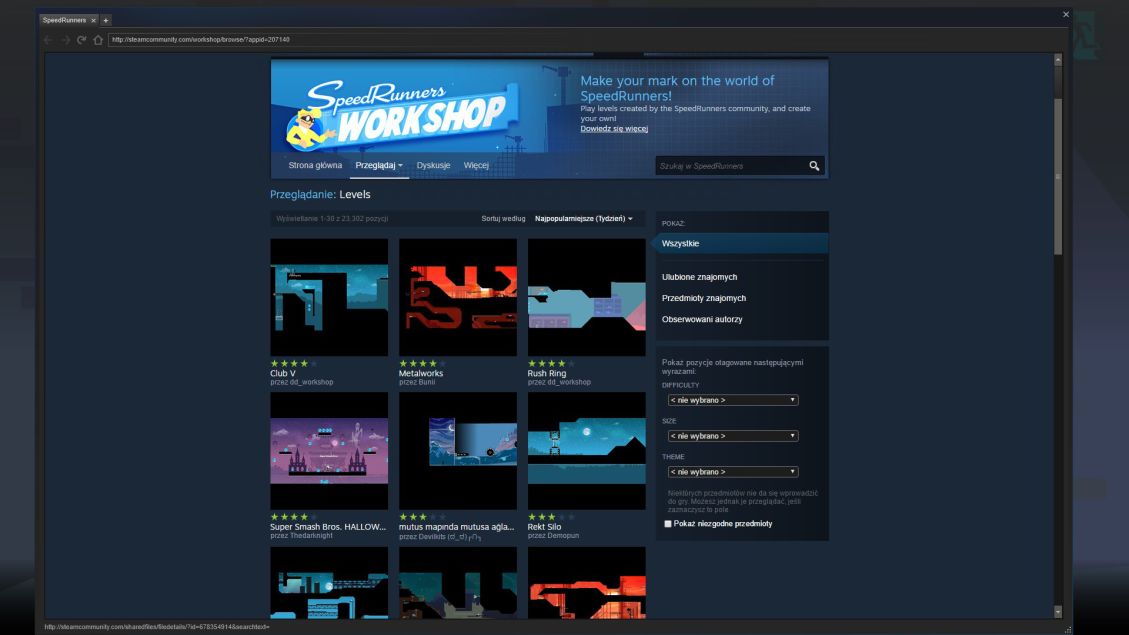Click the page scrollbar down arrow
The image size is (1129, 635).
coord(1058,611)
